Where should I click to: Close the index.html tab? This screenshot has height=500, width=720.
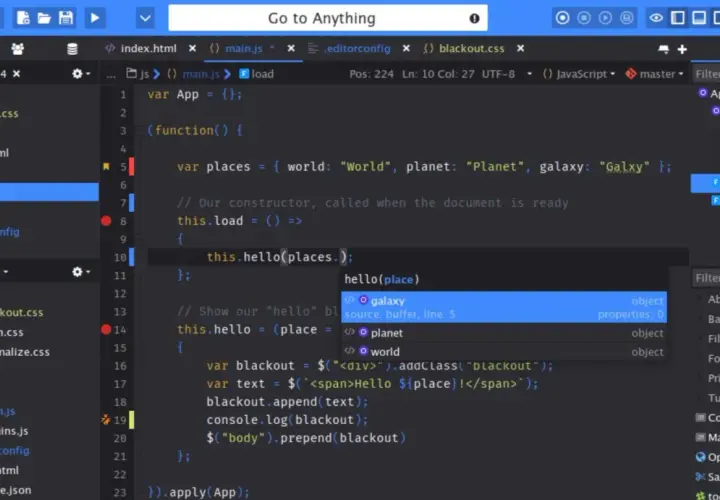pyautogui.click(x=192, y=48)
